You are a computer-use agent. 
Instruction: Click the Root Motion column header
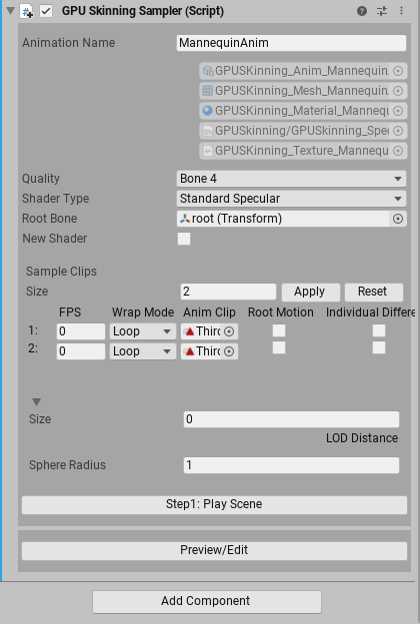(x=281, y=312)
